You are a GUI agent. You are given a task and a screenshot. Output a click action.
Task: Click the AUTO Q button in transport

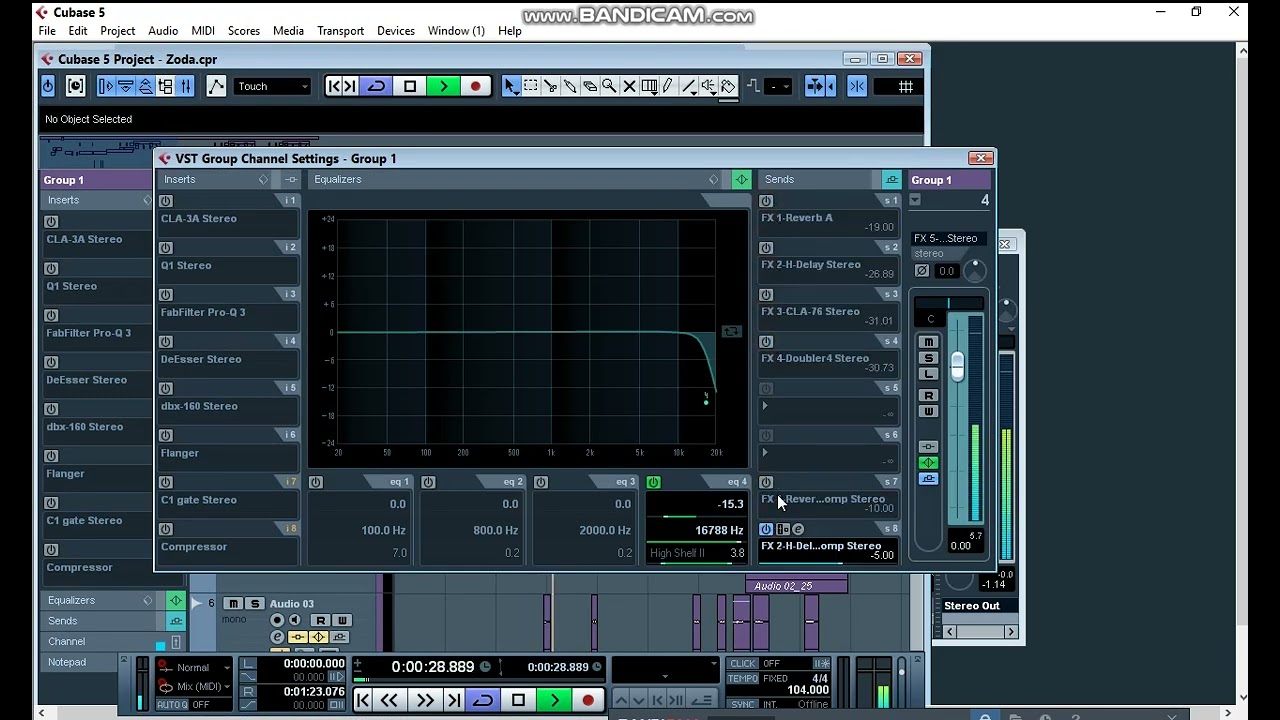tap(172, 705)
